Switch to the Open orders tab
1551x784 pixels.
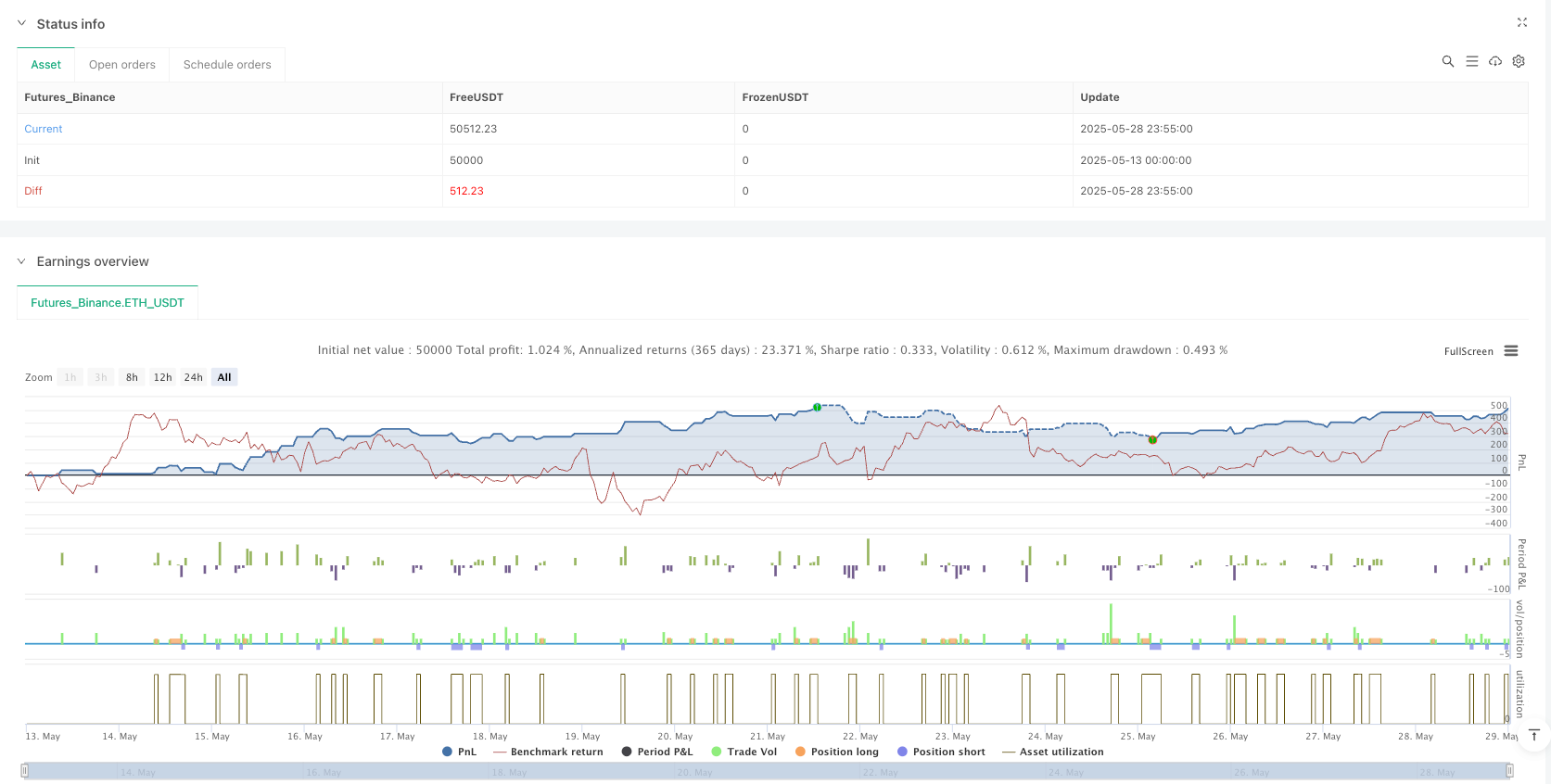(122, 65)
